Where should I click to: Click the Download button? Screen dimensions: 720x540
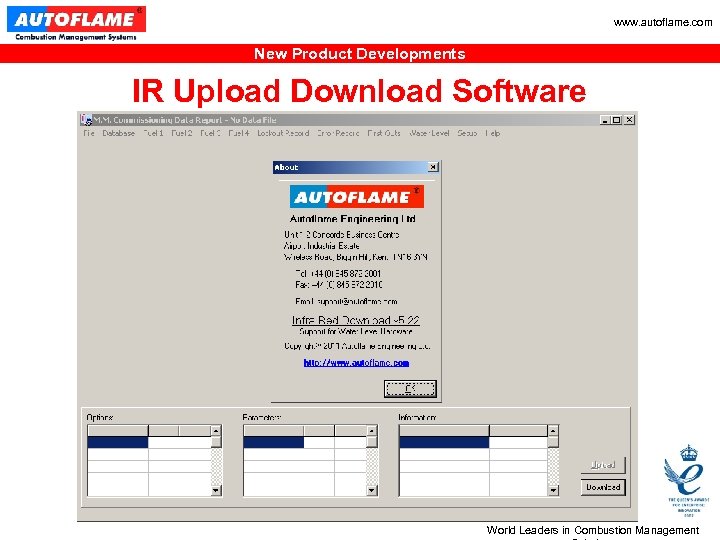click(x=603, y=487)
